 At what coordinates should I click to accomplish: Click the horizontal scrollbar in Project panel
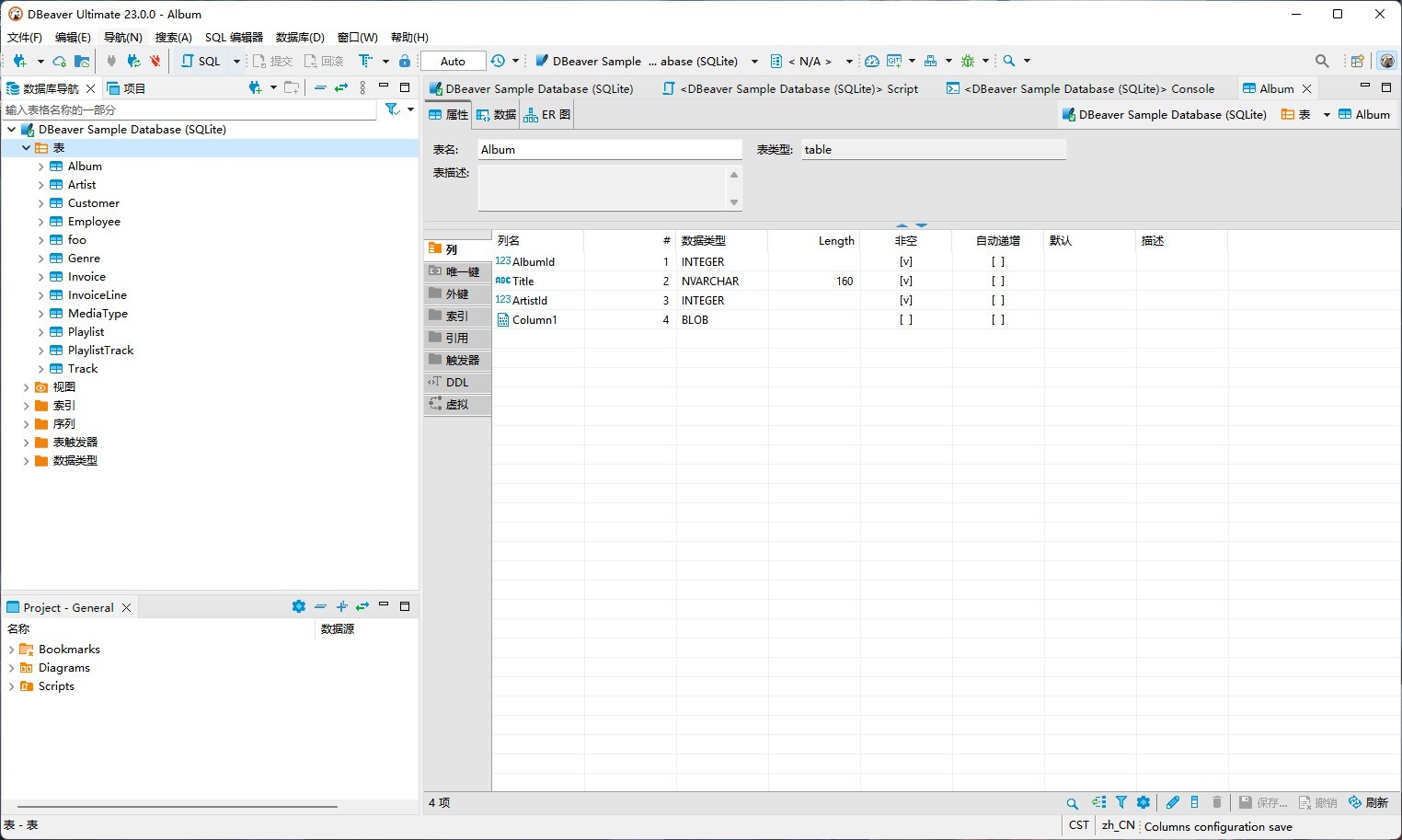click(x=178, y=807)
